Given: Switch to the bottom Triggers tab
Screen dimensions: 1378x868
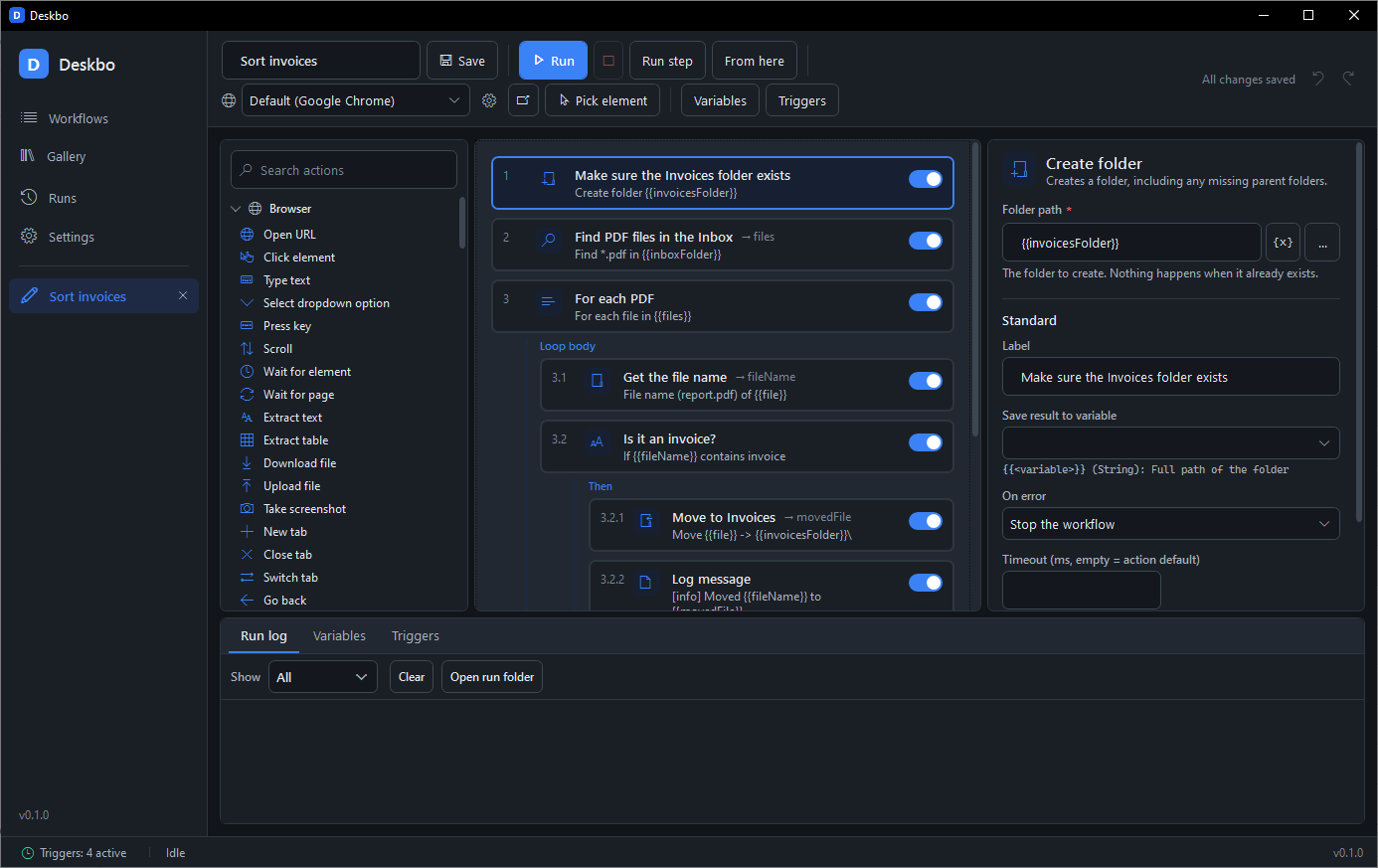Looking at the screenshot, I should (415, 635).
